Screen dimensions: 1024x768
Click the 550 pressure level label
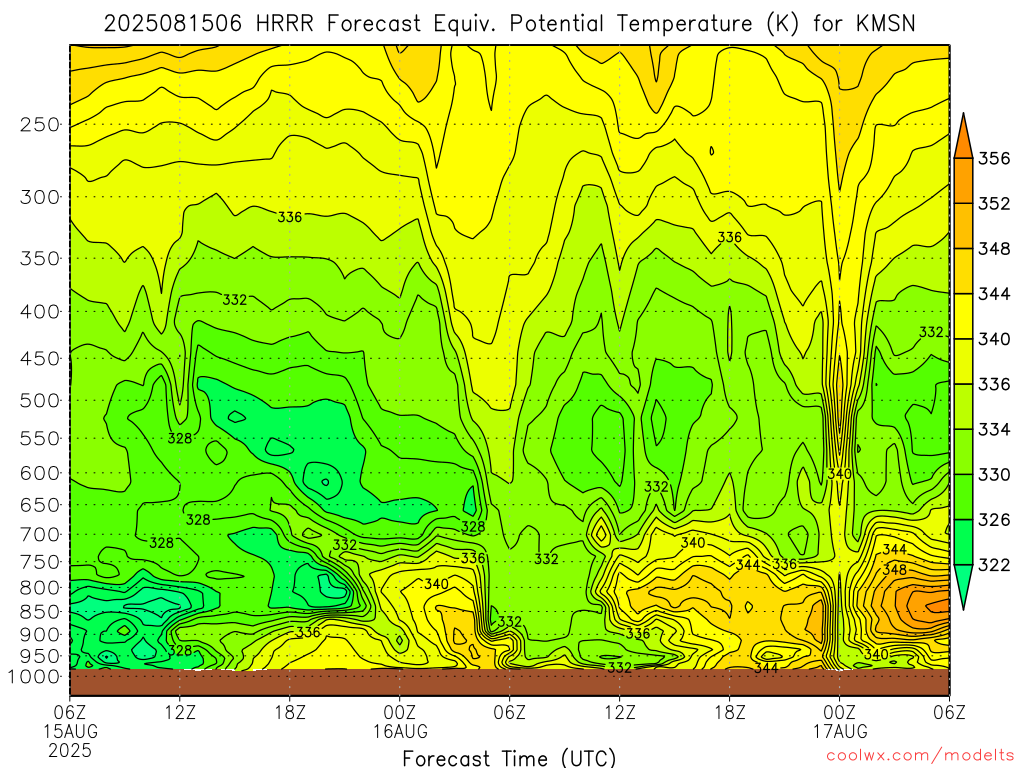coord(40,438)
